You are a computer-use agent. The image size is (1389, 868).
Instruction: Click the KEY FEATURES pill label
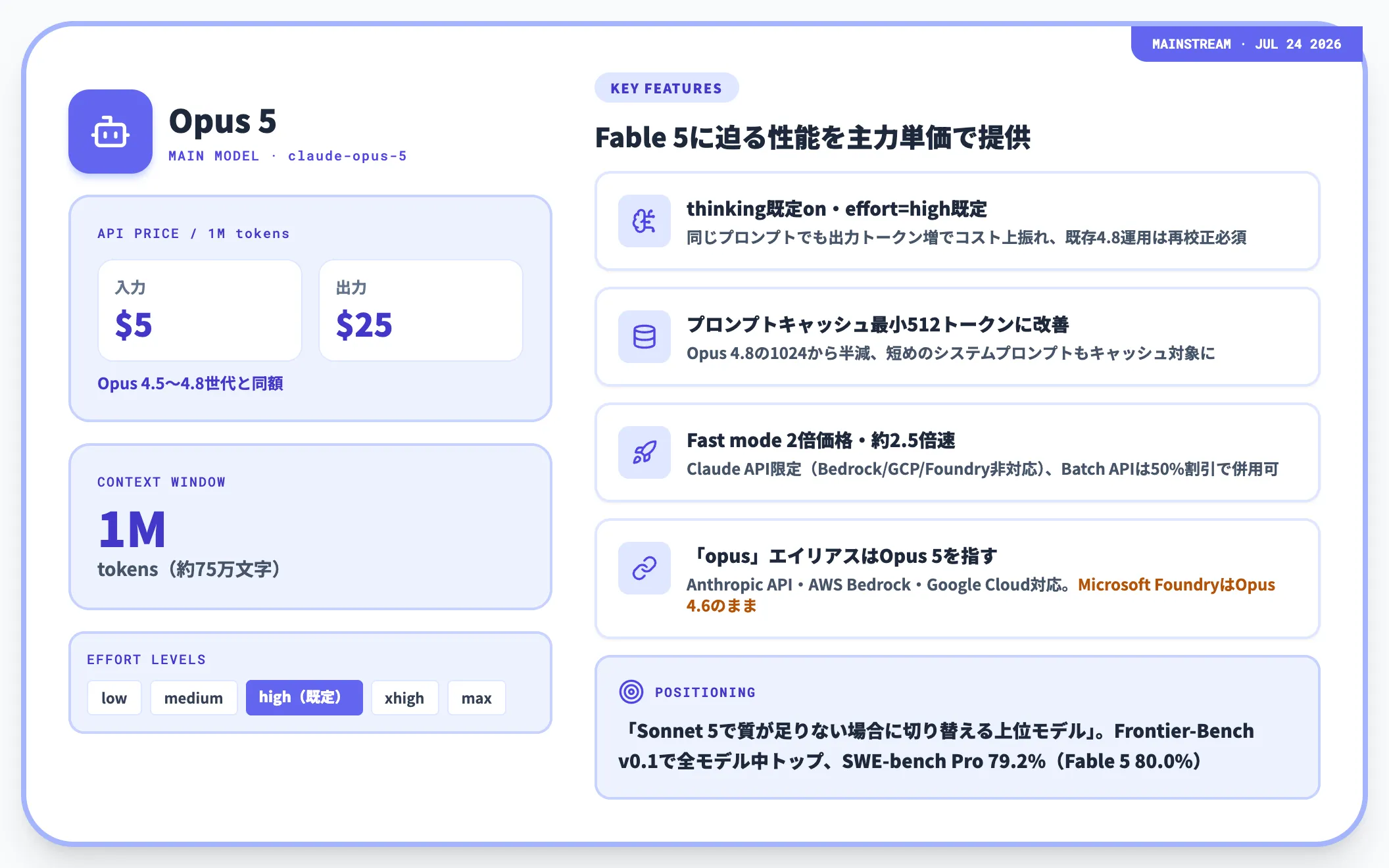(666, 88)
